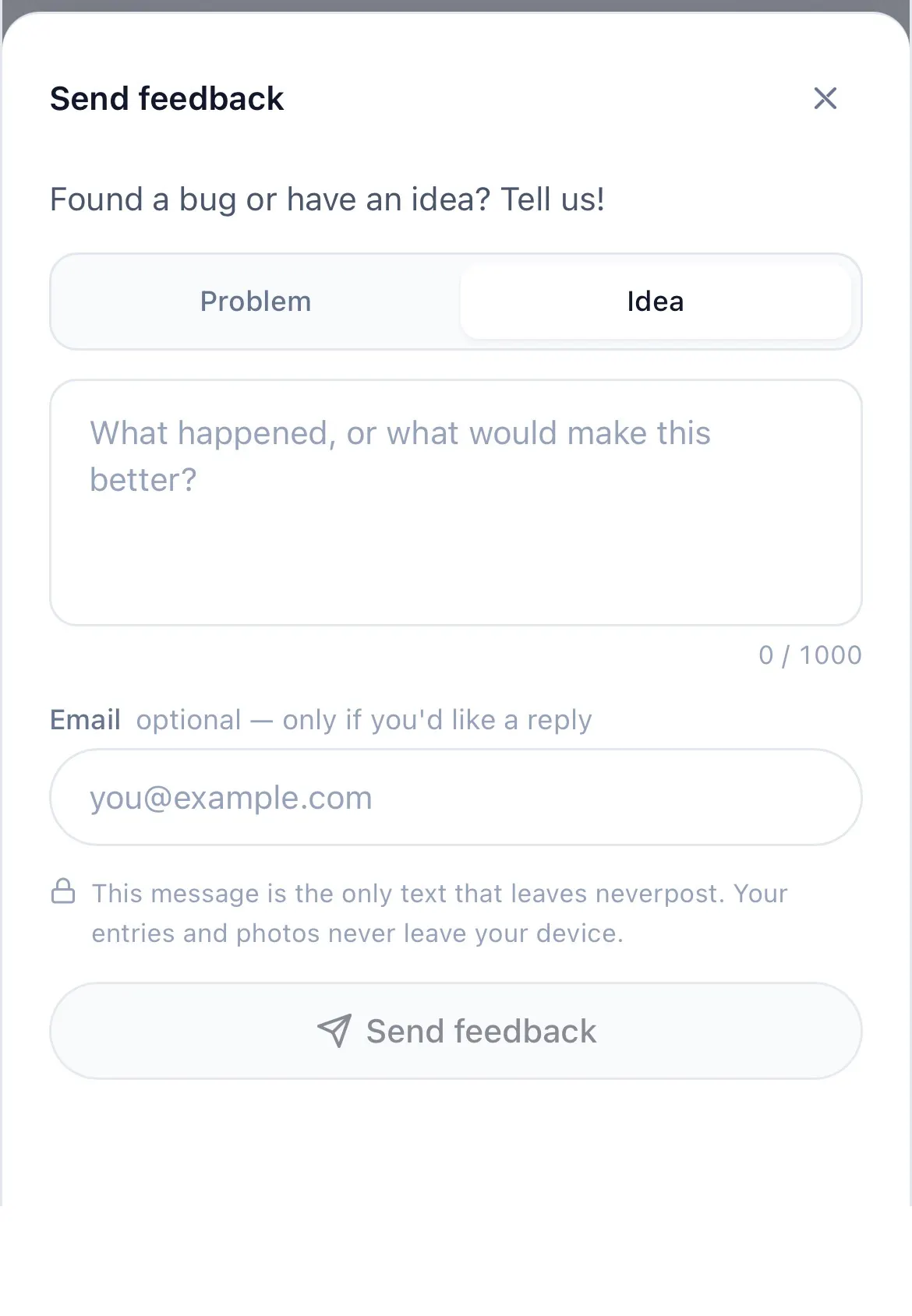Click the privacy note about neverpost

pyautogui.click(x=440, y=913)
